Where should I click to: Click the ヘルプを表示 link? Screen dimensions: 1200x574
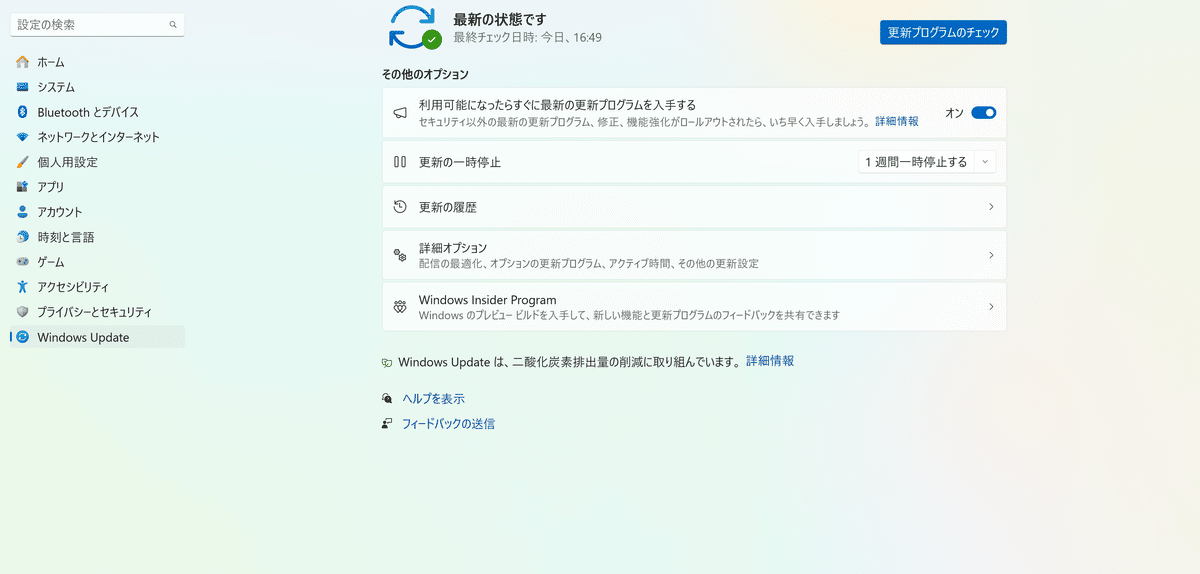click(x=433, y=398)
